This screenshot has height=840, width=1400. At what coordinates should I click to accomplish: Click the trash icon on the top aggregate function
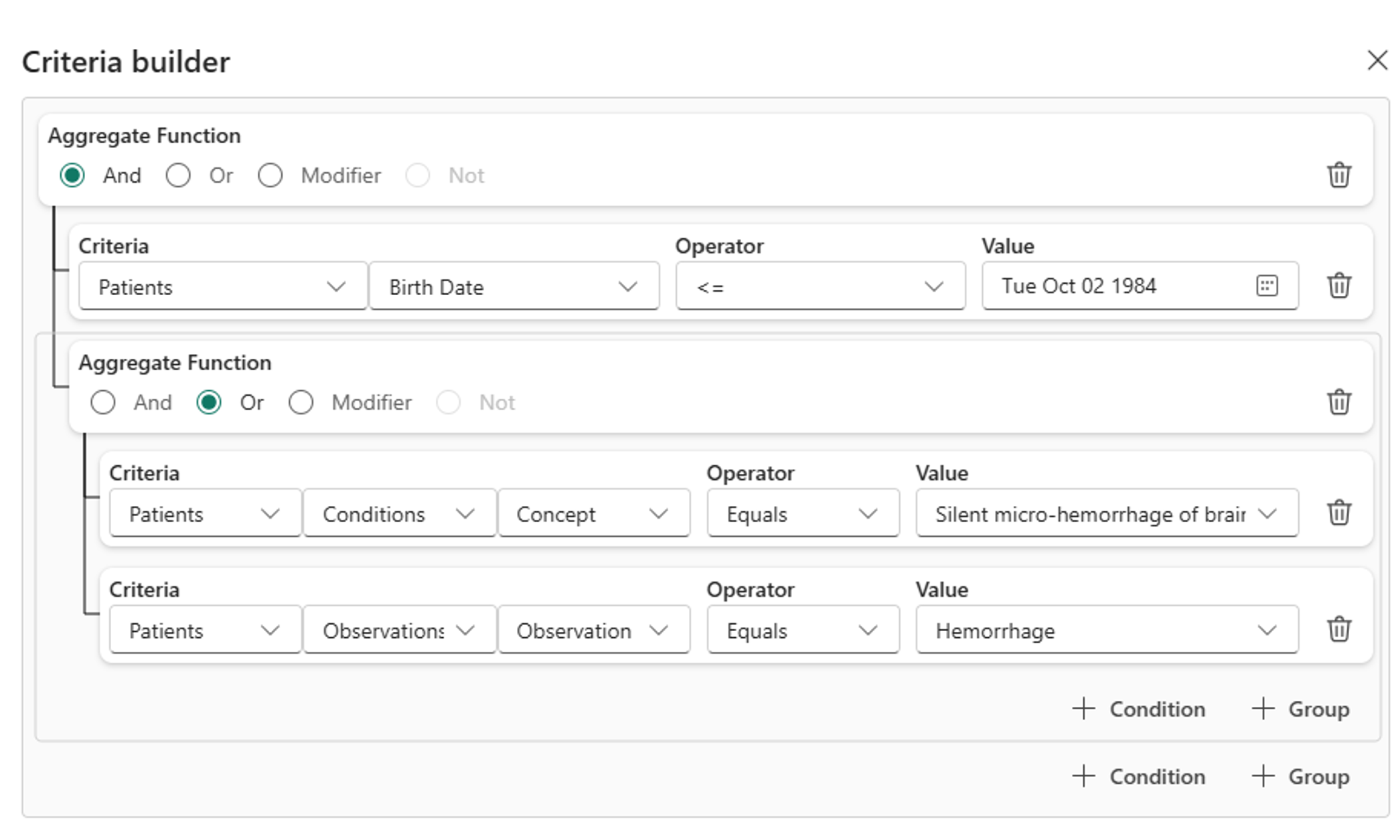1339,175
